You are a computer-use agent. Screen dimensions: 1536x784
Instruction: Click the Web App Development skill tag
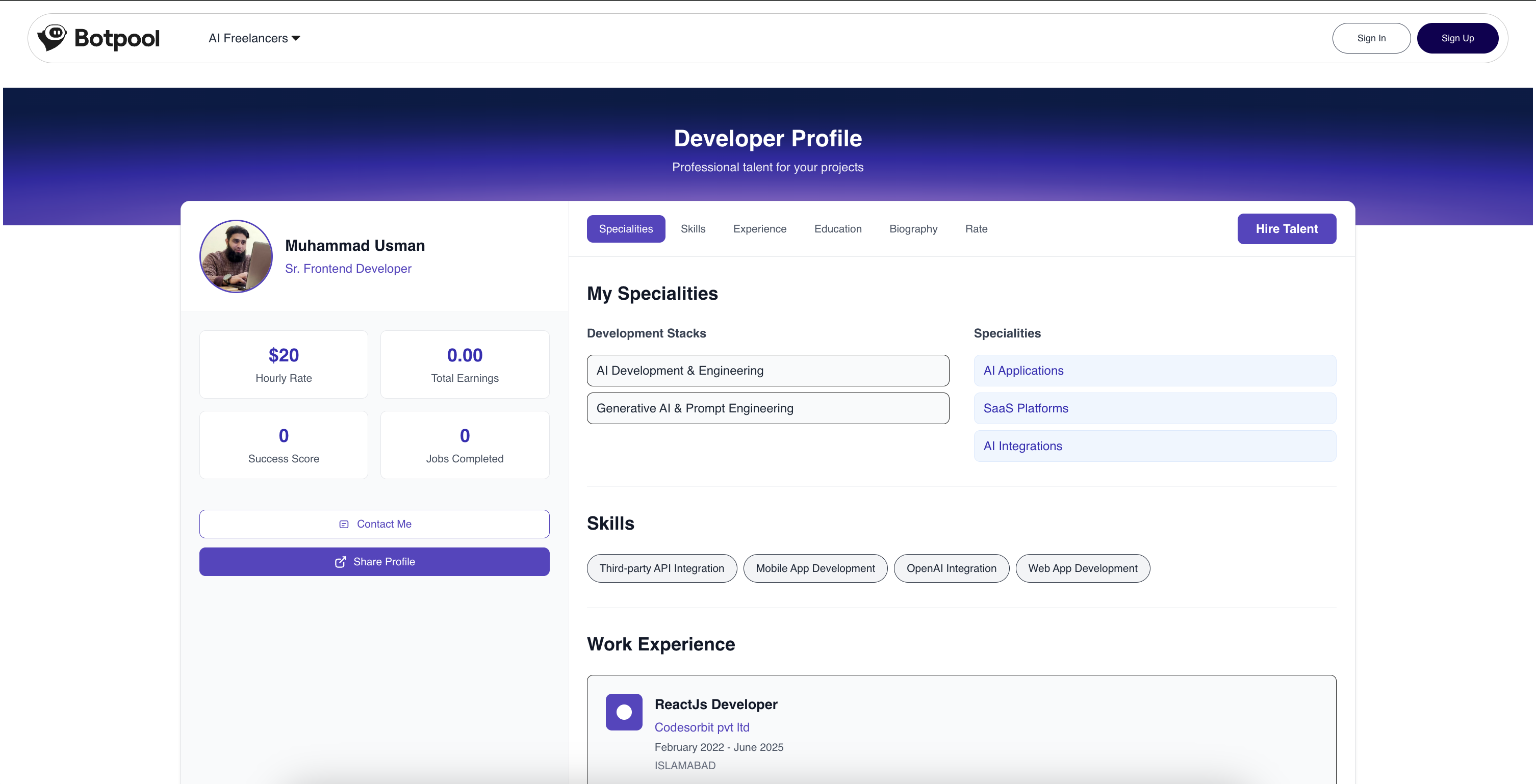[1082, 568]
